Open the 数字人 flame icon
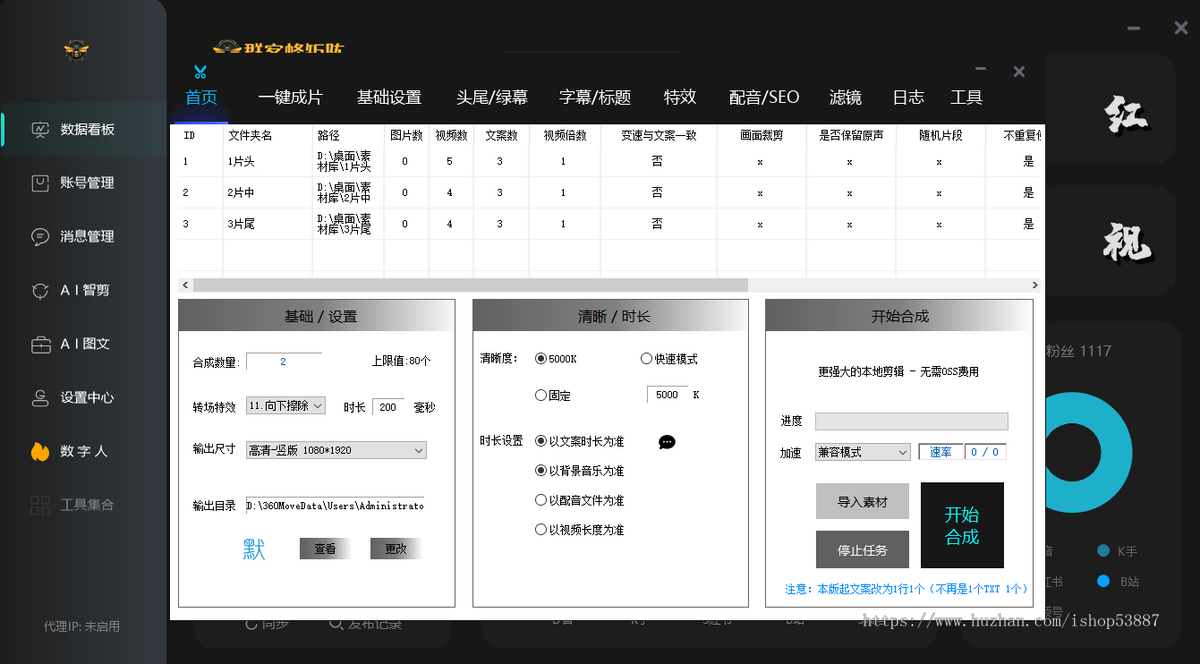Viewport: 1200px width, 664px height. click(x=40, y=452)
